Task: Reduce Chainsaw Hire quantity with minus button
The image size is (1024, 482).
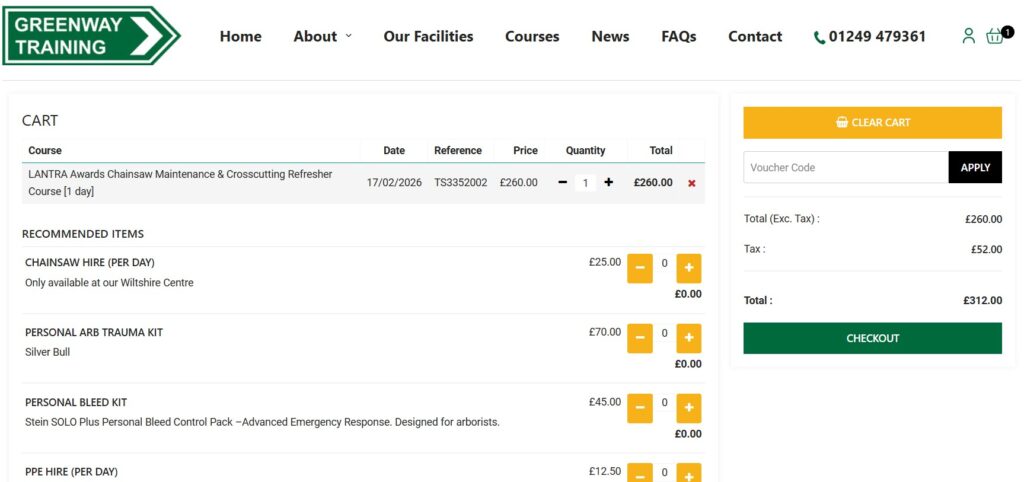Action: coord(639,268)
